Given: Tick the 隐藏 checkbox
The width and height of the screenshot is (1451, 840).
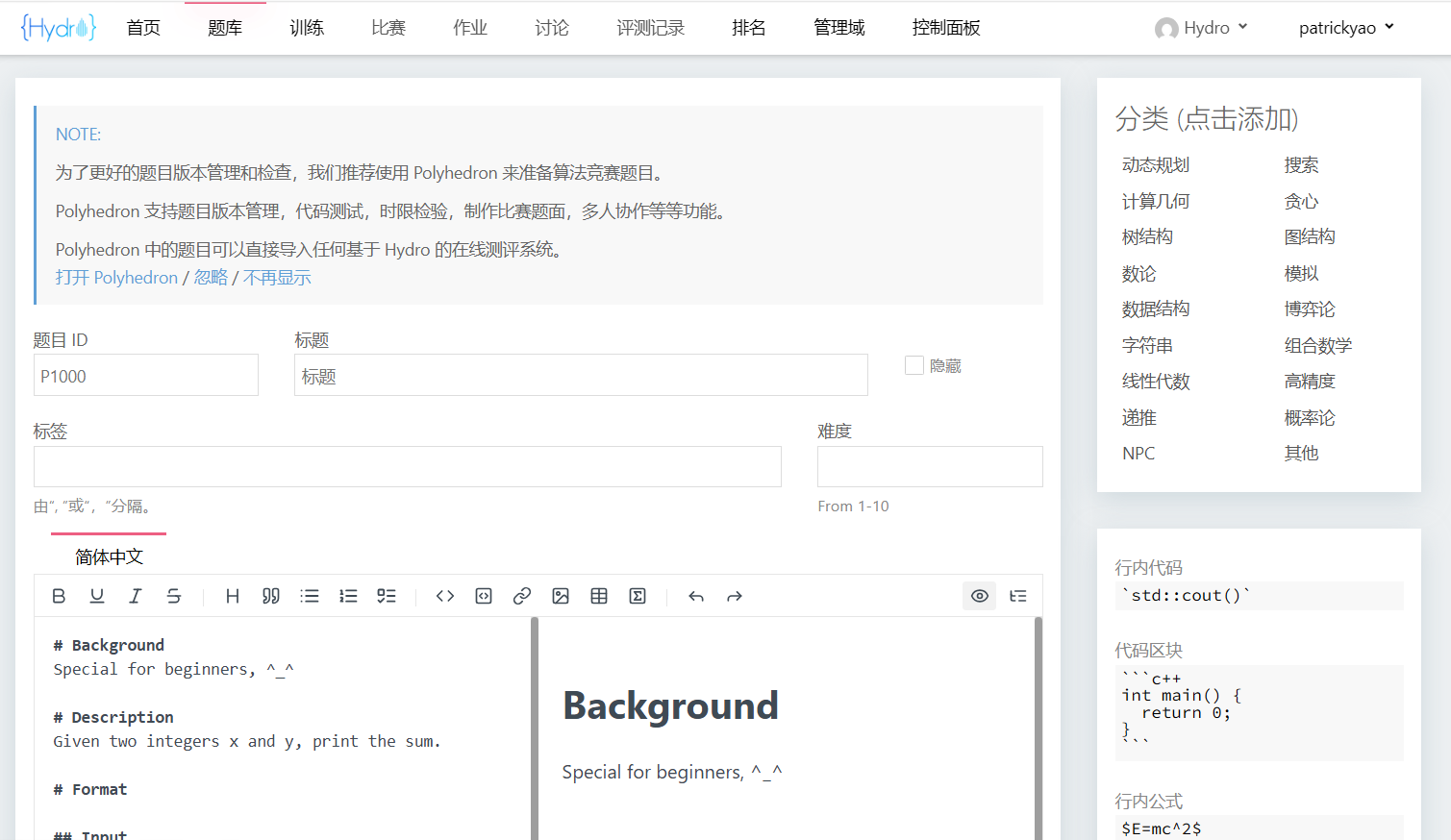Looking at the screenshot, I should pos(914,365).
